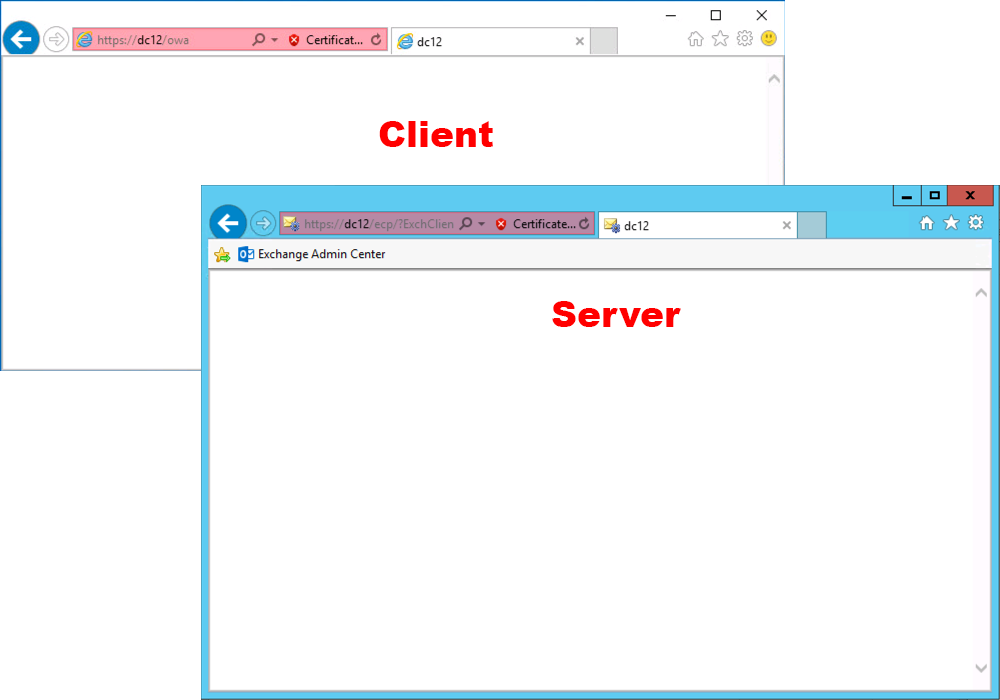
Task: Click the certificate error badge in Client window
Action: point(325,40)
